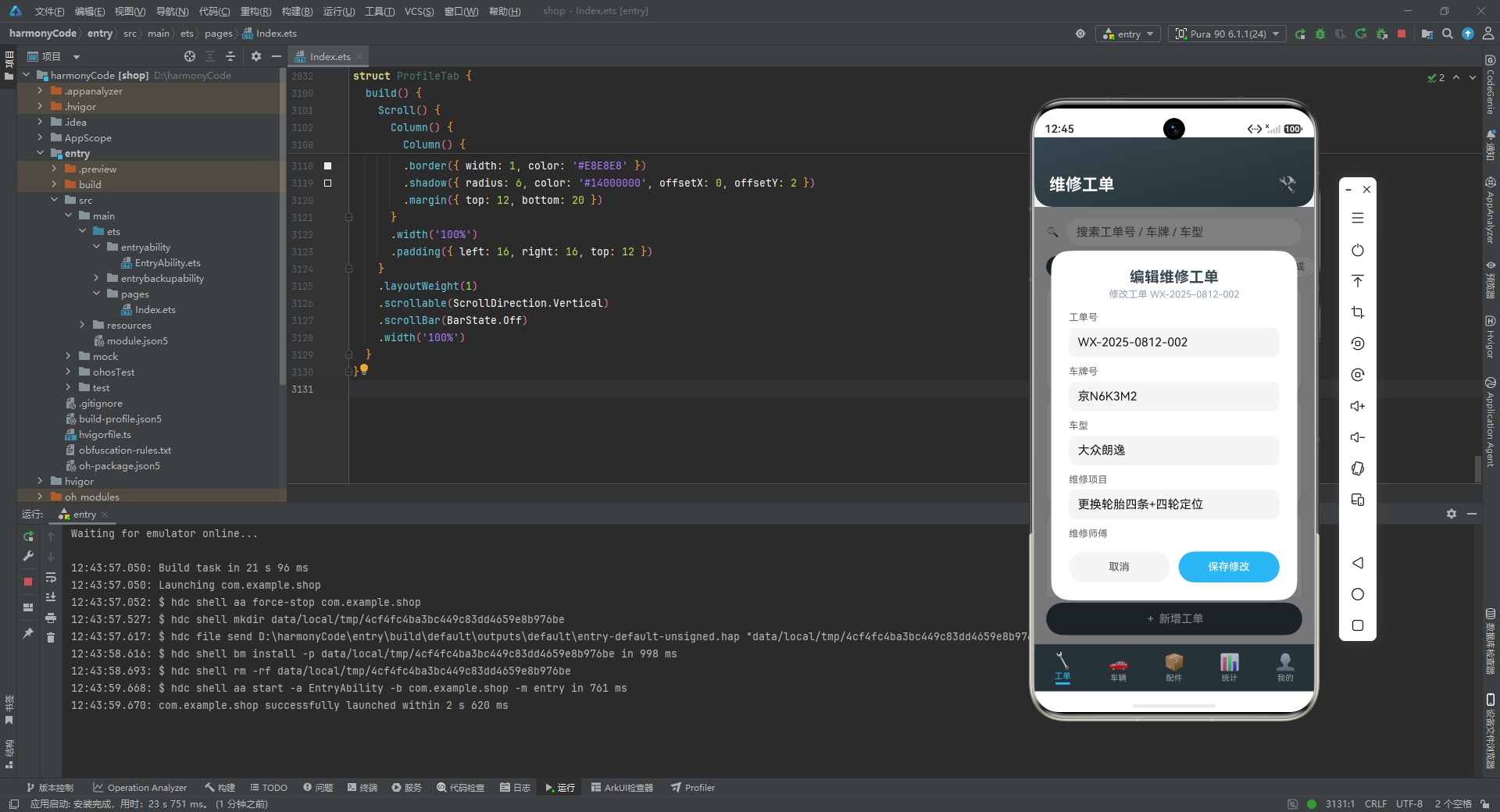
Task: Raise emulator volume with the speaker-plus icon
Action: [x=1358, y=406]
